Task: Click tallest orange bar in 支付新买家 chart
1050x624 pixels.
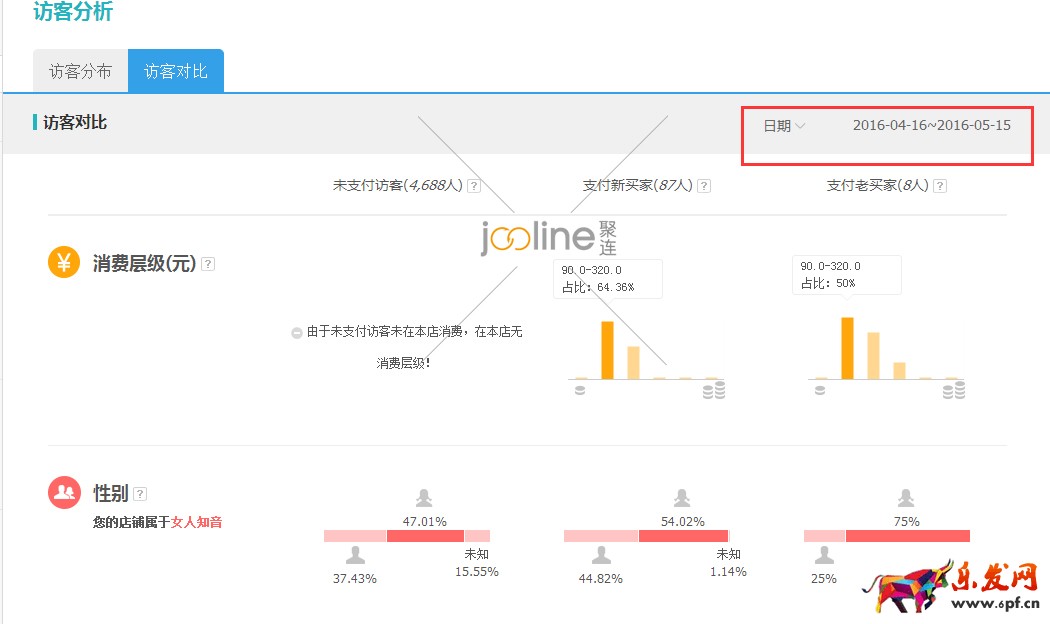Action: [607, 350]
